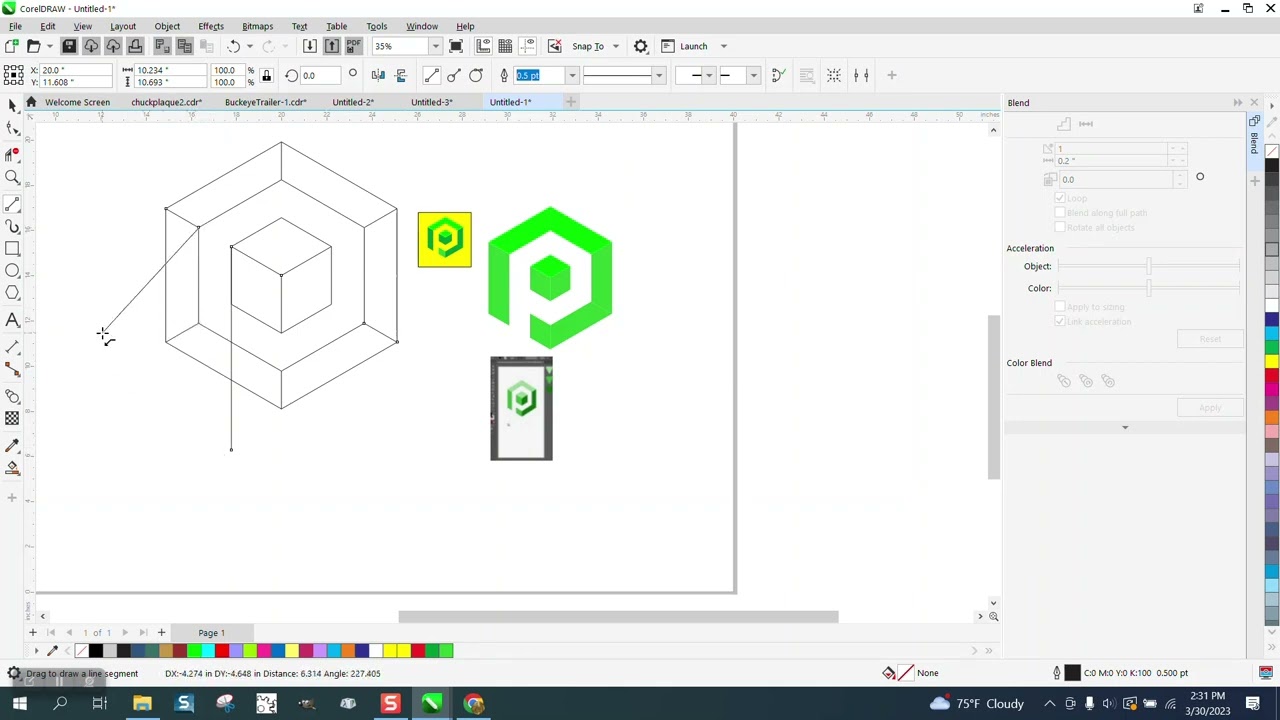Select the Parallel Dimension tool
1280x720 pixels.
click(12, 347)
